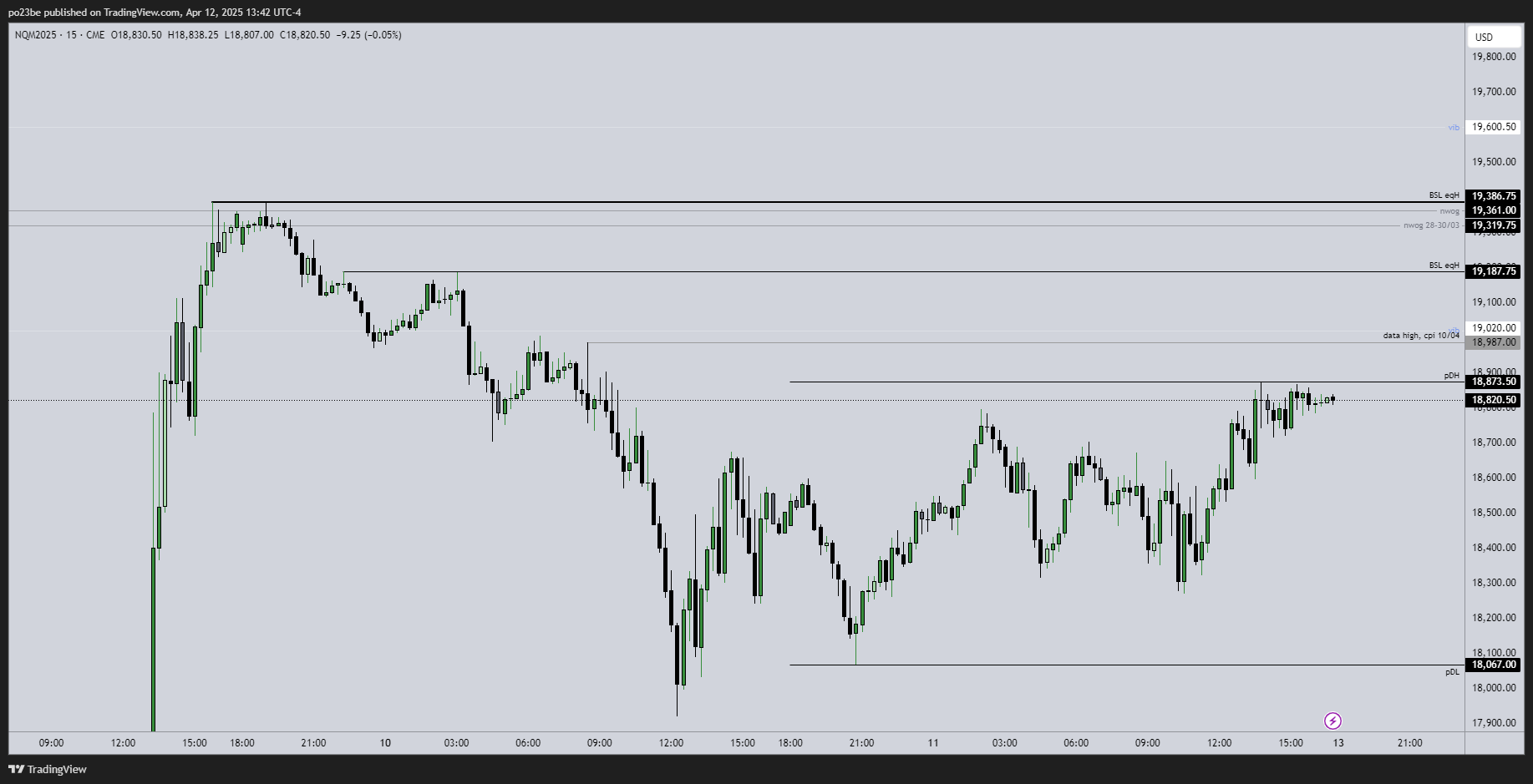Click the current price label 18,820.50

(x=1493, y=400)
